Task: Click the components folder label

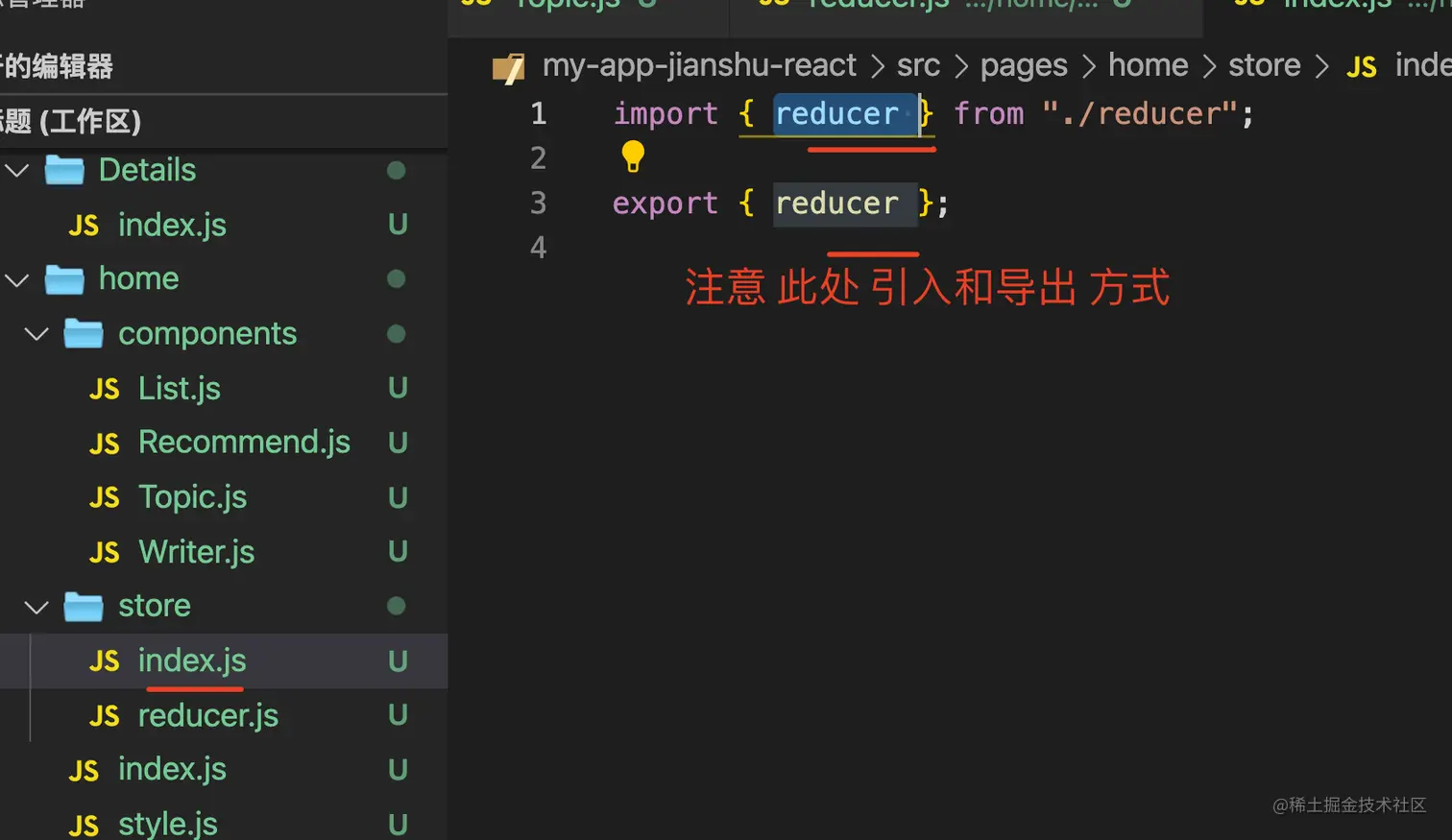Action: coord(207,334)
